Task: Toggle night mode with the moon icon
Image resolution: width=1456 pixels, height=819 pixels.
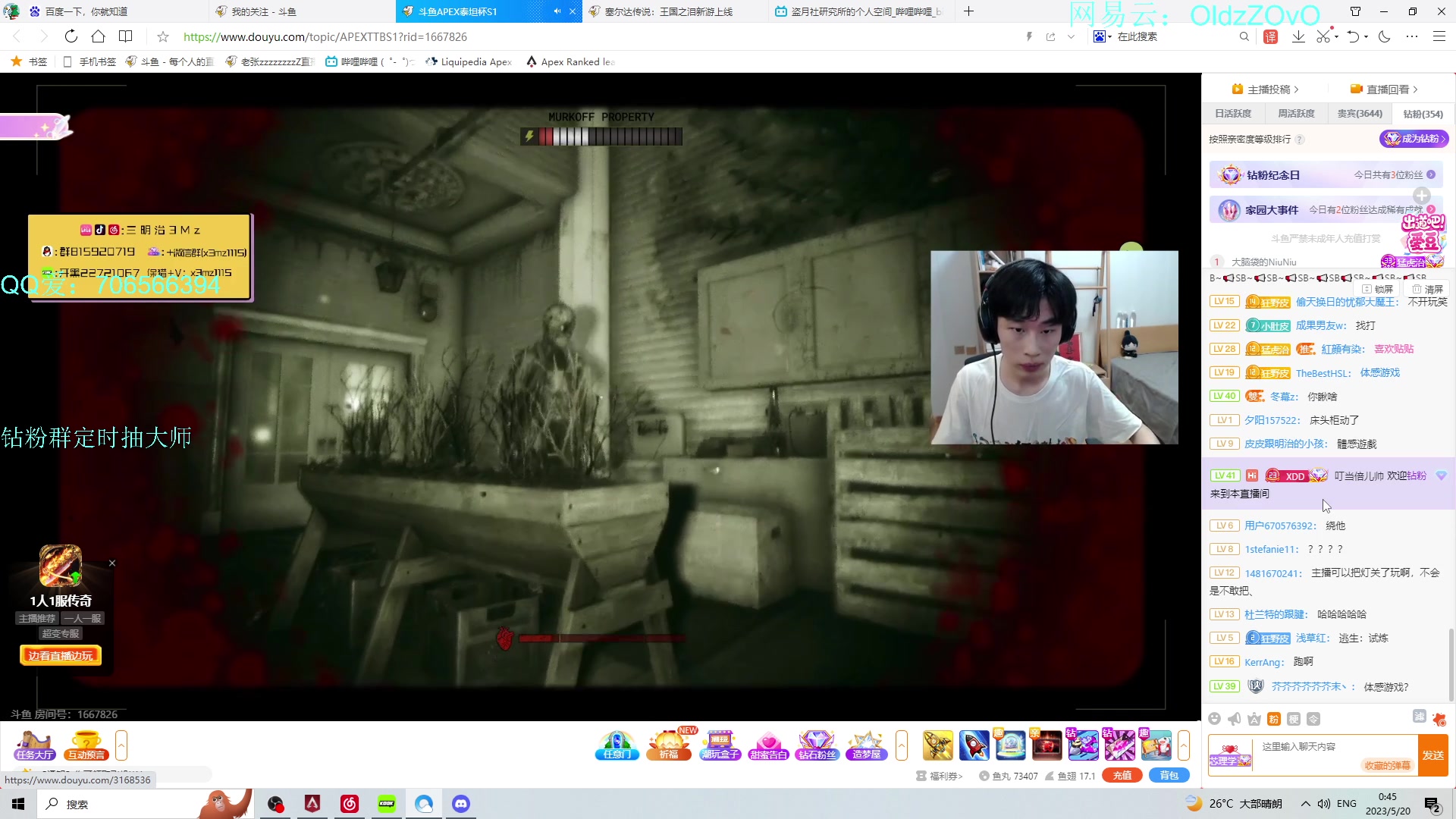Action: [x=1385, y=36]
